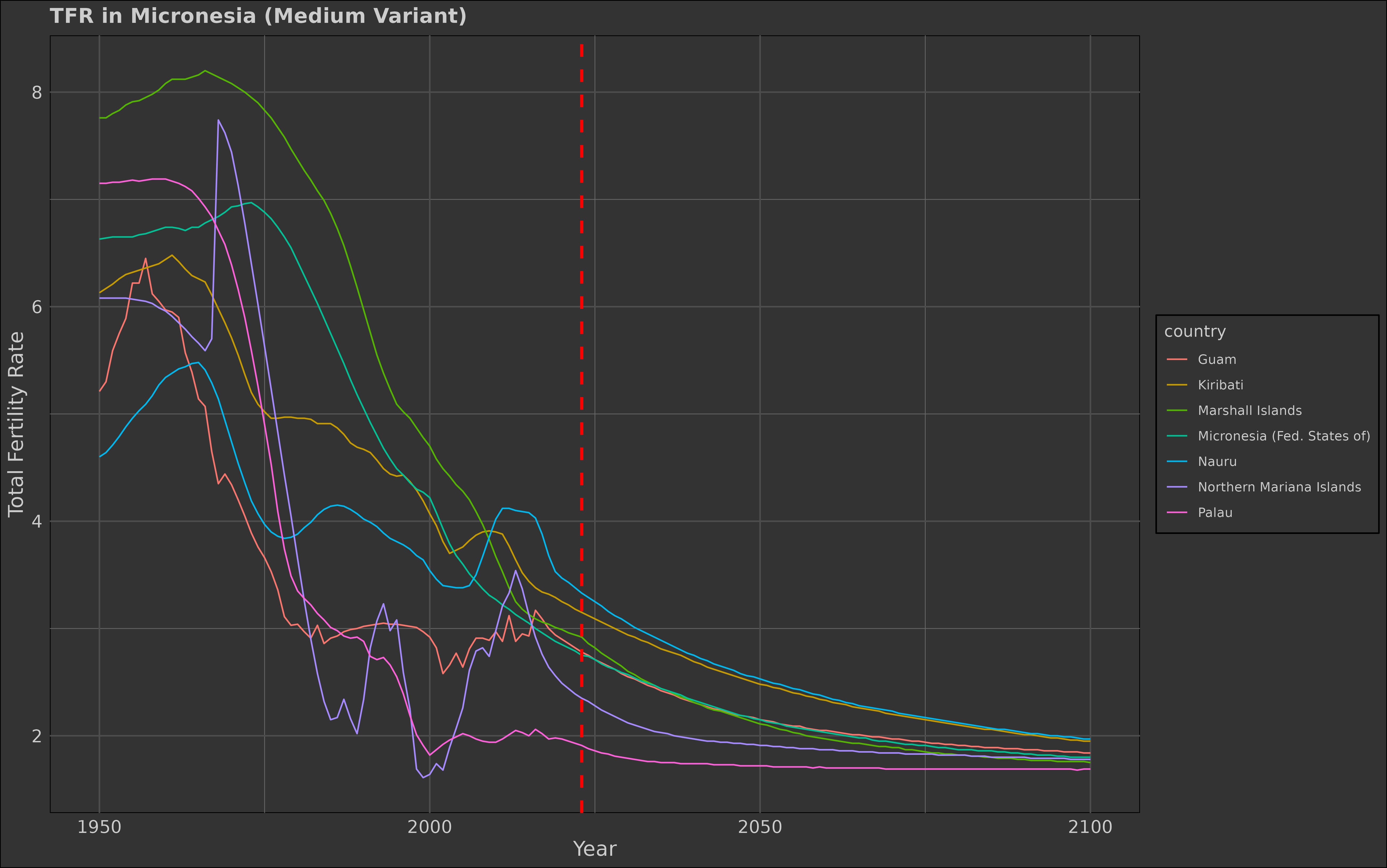Click the x-axis tick label '2050'
The height and width of the screenshot is (868, 1387).
[760, 827]
